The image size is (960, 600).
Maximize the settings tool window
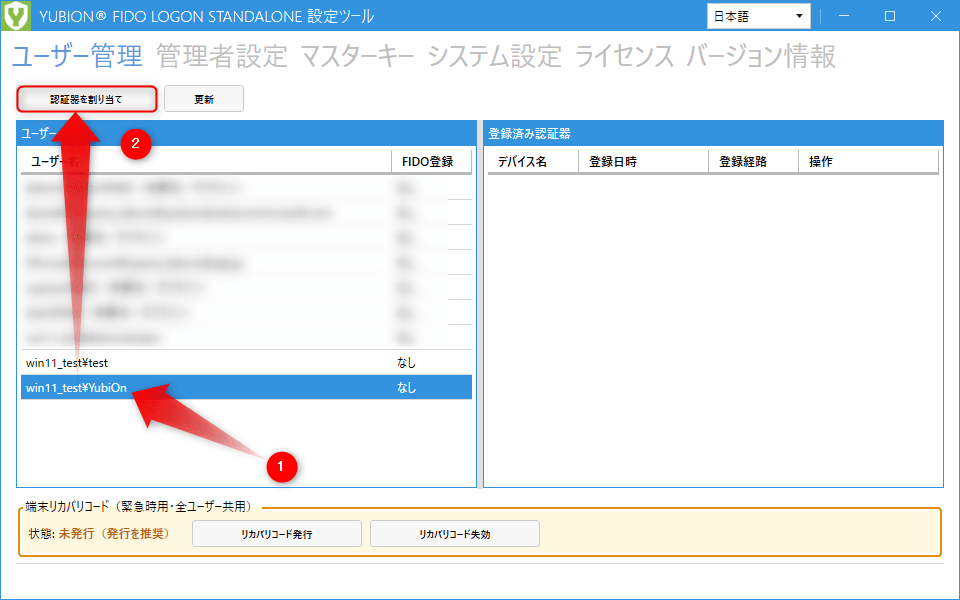coord(890,16)
